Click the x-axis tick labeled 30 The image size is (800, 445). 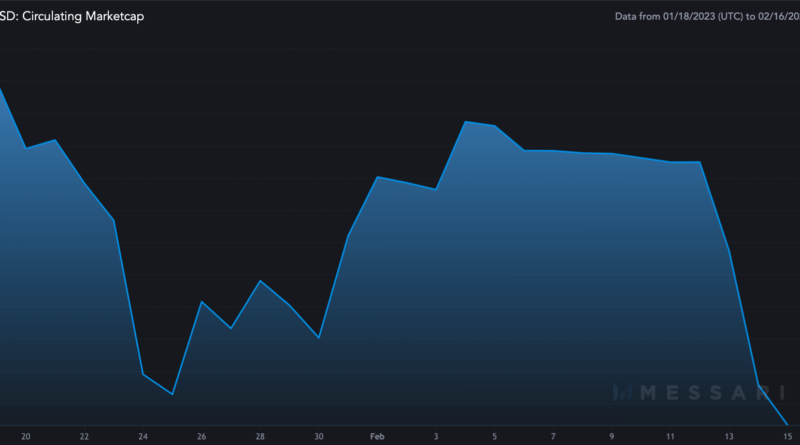(x=319, y=436)
